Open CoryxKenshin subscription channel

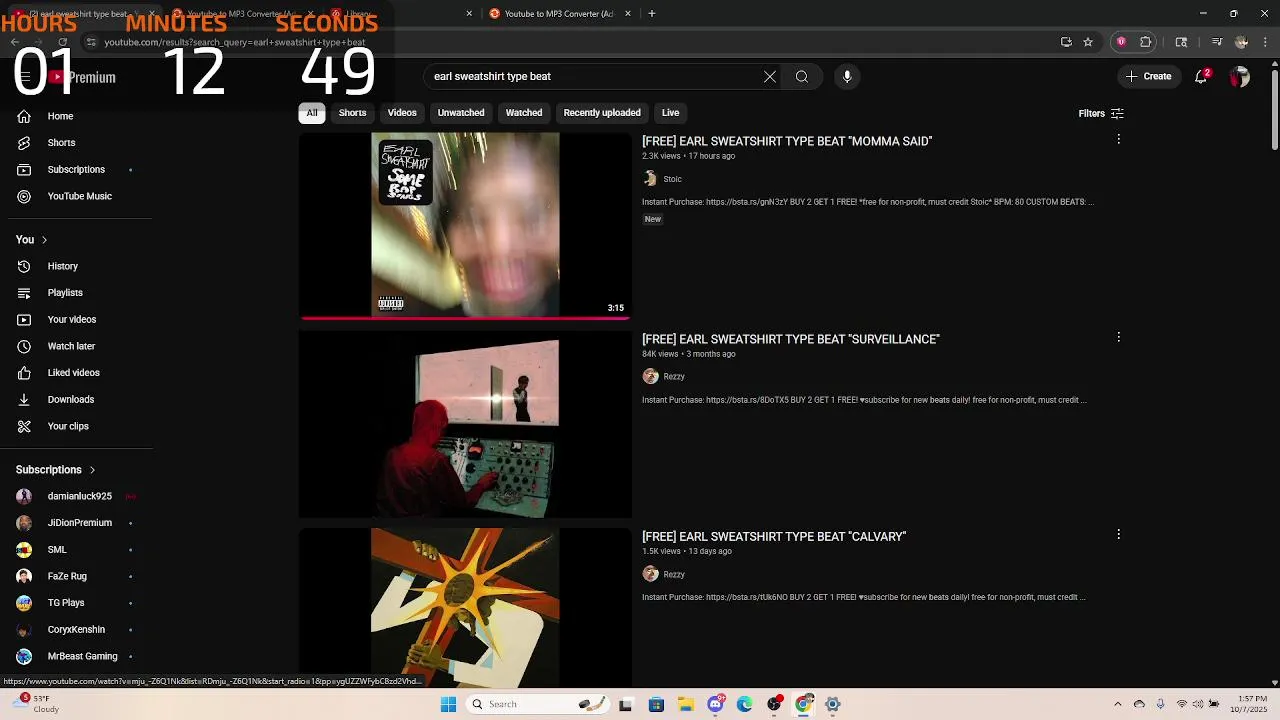click(76, 630)
